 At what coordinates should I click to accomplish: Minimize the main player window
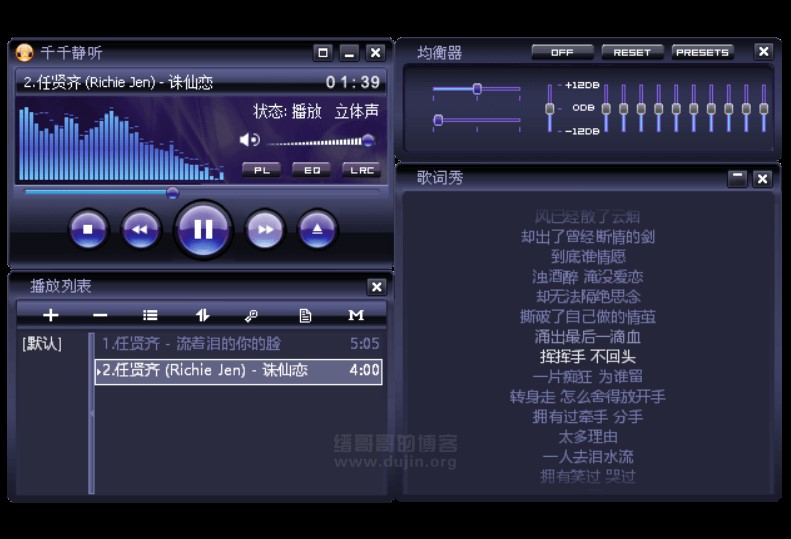click(x=349, y=52)
